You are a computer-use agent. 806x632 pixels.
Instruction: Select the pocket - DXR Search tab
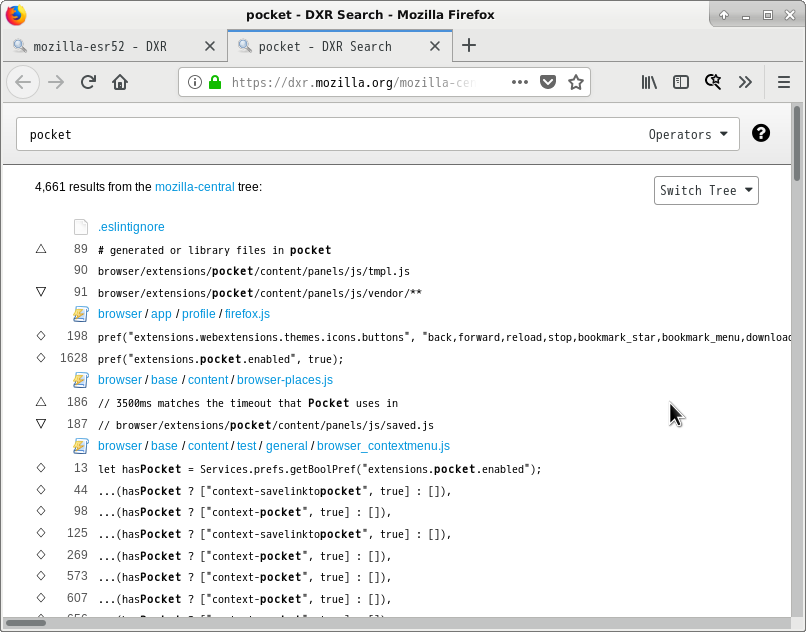click(x=339, y=46)
